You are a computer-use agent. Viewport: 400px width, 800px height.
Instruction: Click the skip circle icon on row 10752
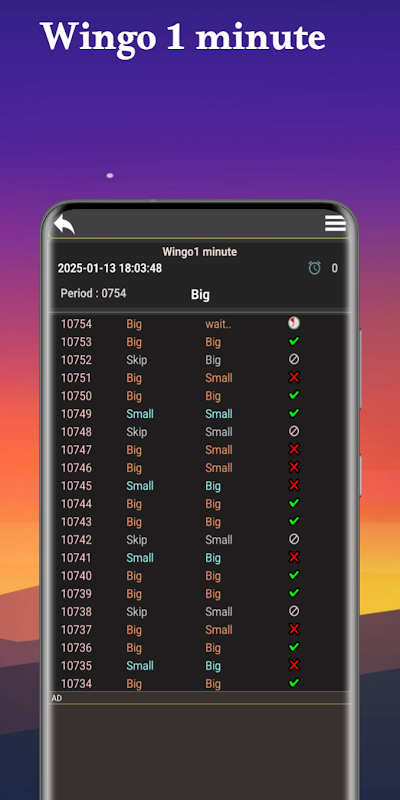pos(294,359)
